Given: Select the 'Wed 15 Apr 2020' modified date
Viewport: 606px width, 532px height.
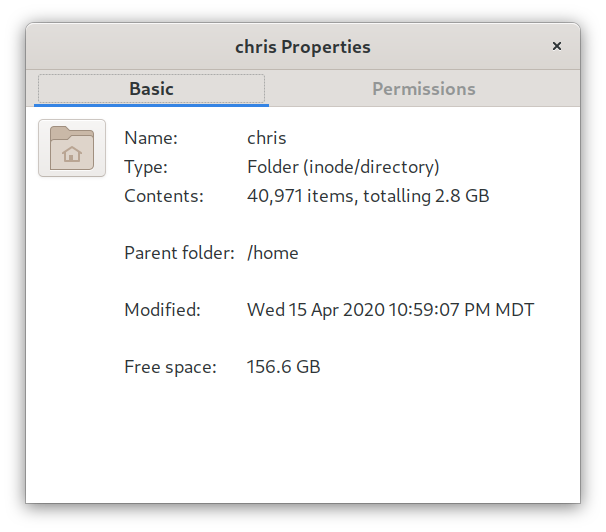Looking at the screenshot, I should 316,310.
